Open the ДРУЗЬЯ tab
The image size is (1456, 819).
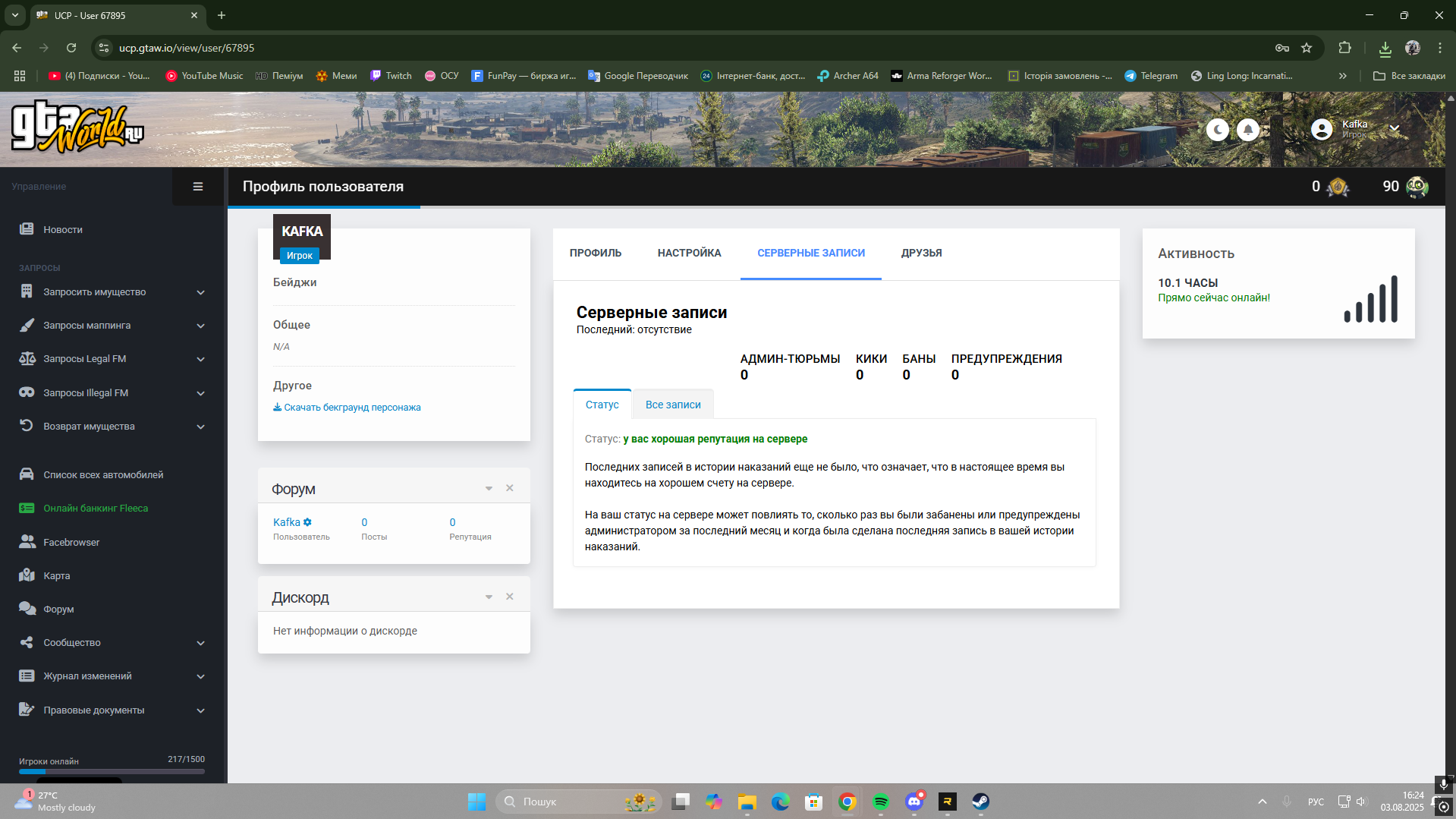coord(922,254)
